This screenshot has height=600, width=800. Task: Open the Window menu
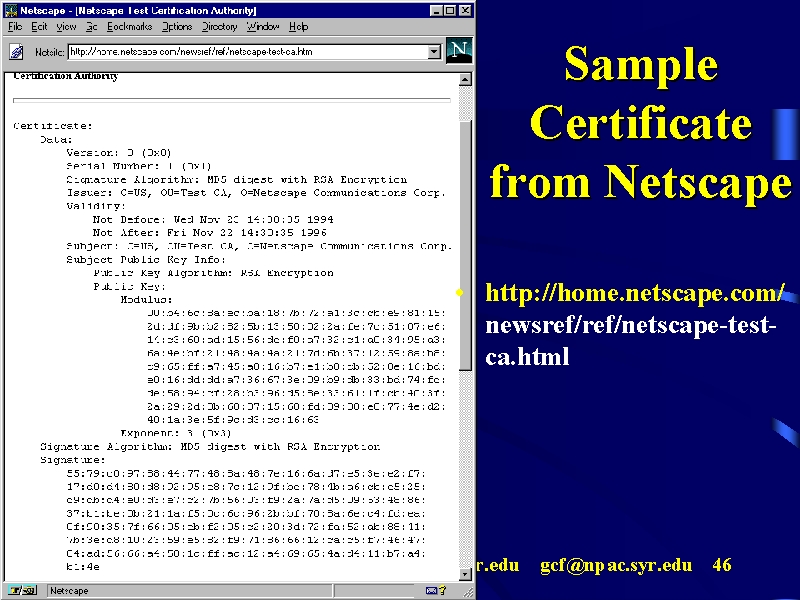tap(263, 27)
